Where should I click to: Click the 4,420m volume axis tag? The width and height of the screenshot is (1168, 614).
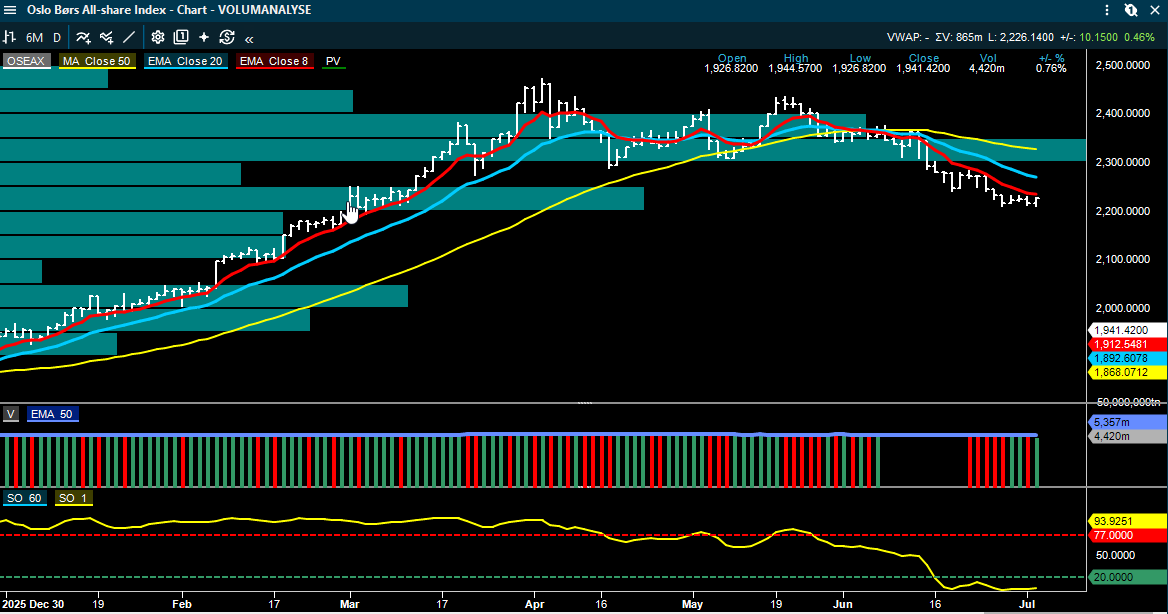pos(1125,436)
